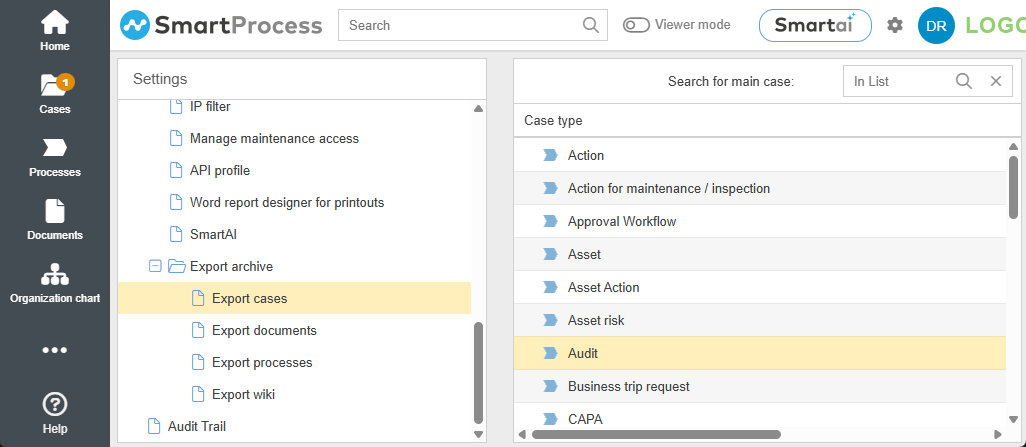Click settings tree vertical scrollbar thumb
Image resolution: width=1026 pixels, height=447 pixels.
[478, 372]
